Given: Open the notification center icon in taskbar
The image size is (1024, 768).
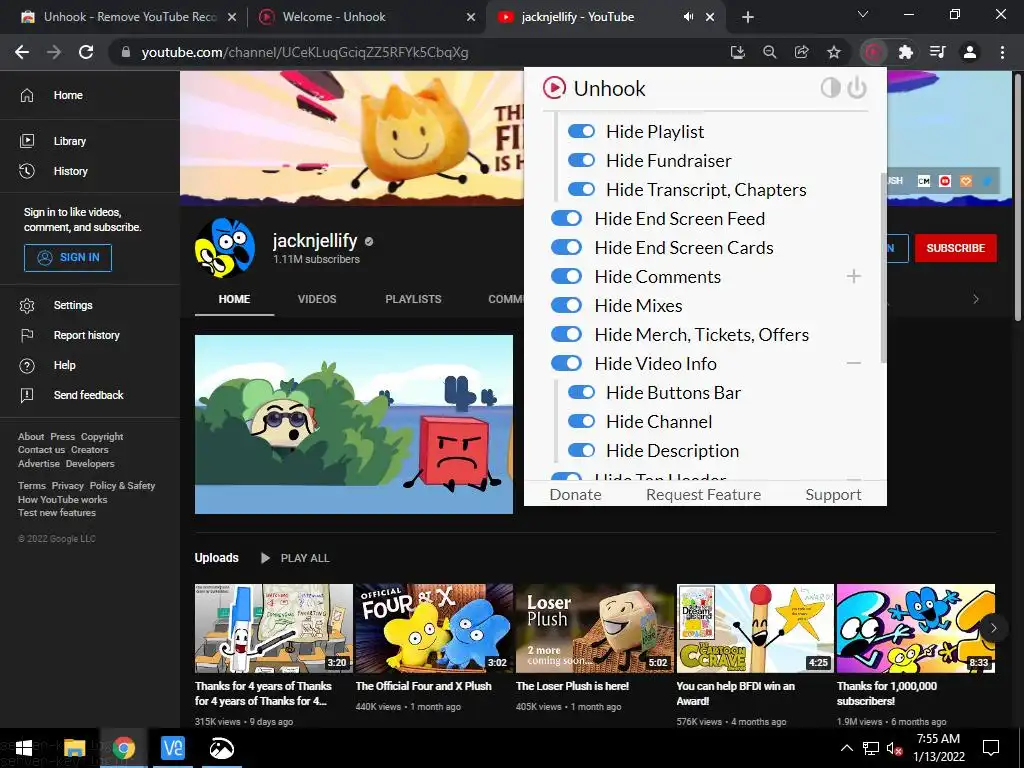Looking at the screenshot, I should 991,748.
